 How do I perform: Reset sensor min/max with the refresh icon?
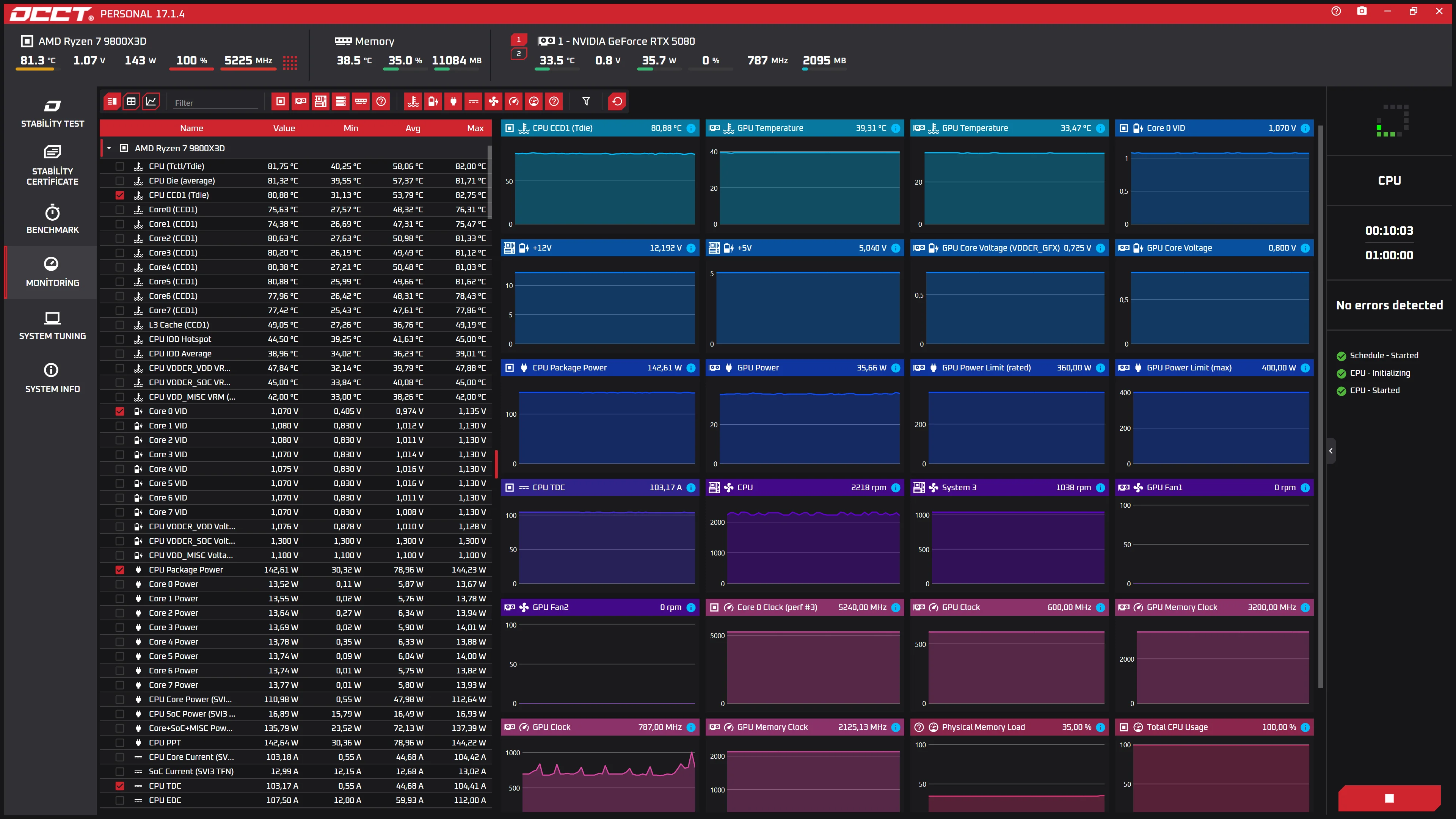pos(617,102)
